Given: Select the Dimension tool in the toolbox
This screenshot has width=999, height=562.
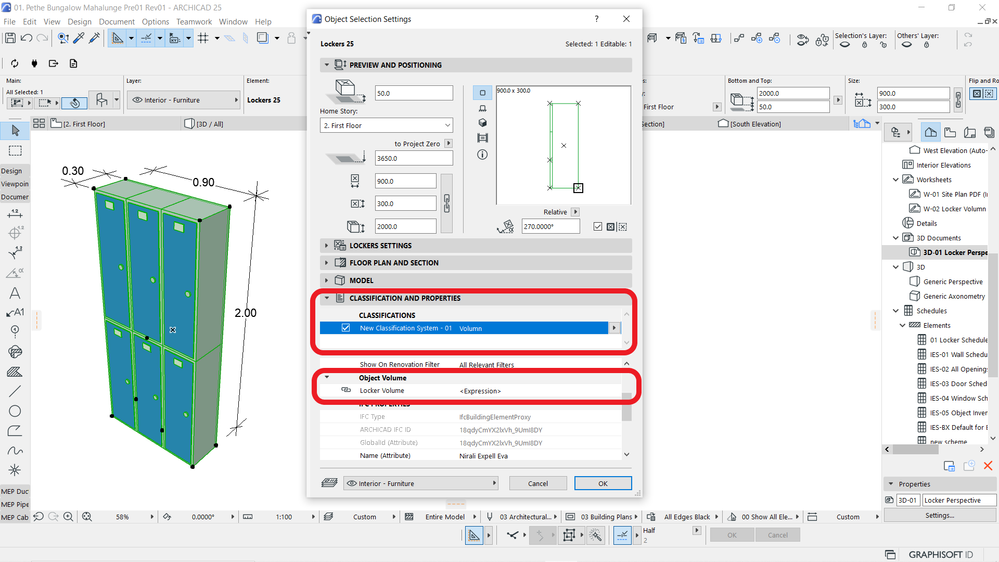Looking at the screenshot, I should [x=15, y=214].
